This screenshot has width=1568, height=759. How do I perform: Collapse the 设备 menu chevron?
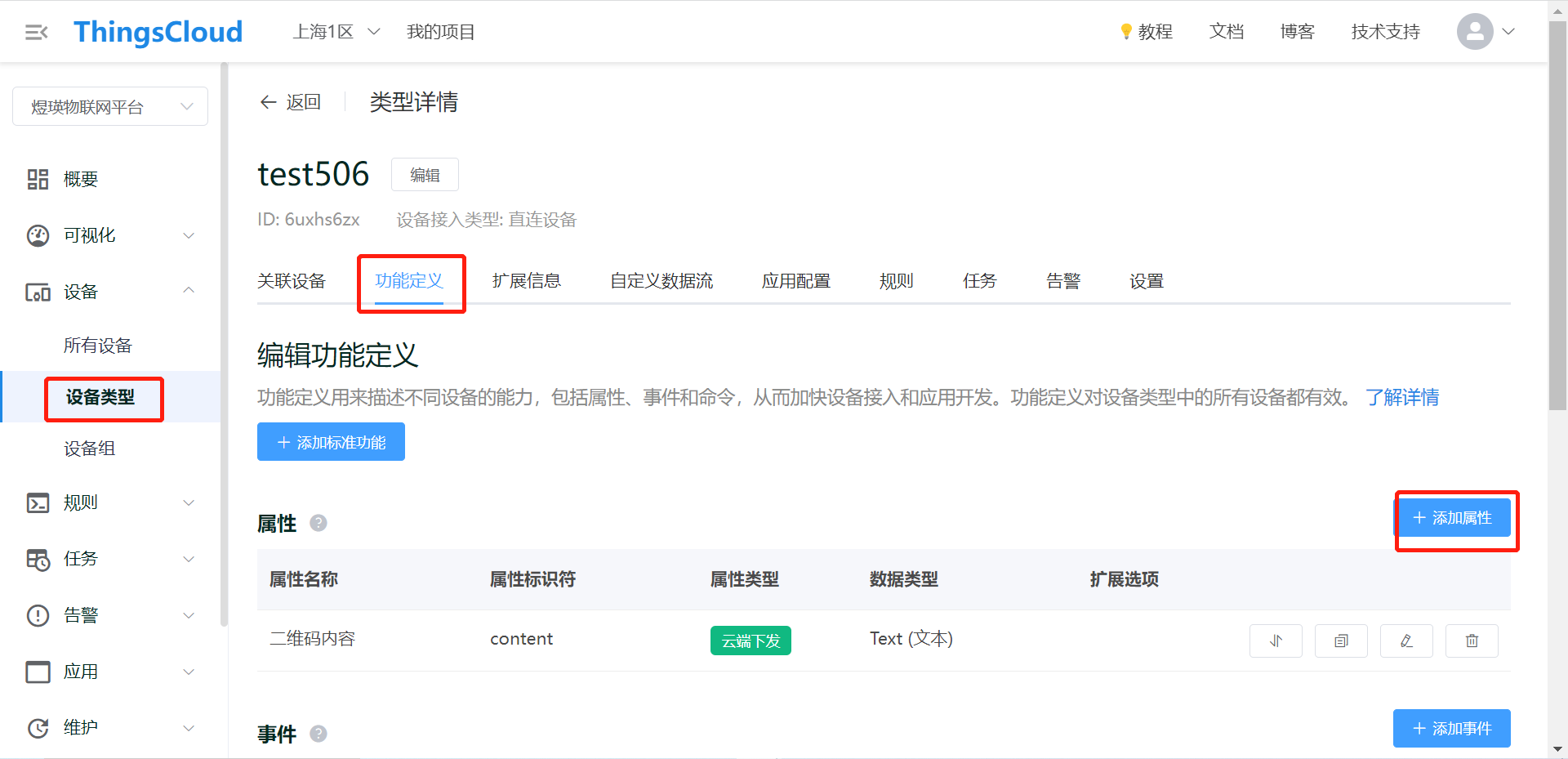(189, 290)
